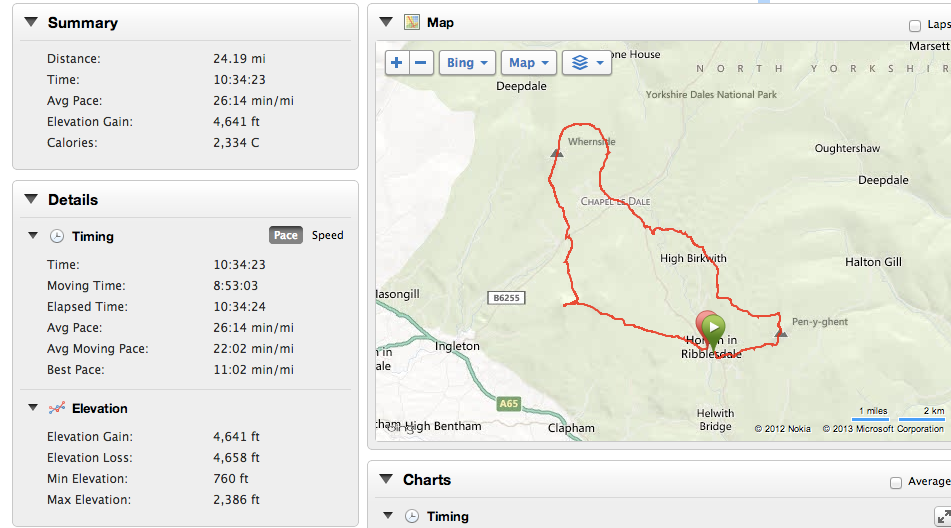Collapse the Elevation section
The height and width of the screenshot is (528, 951).
pos(33,408)
